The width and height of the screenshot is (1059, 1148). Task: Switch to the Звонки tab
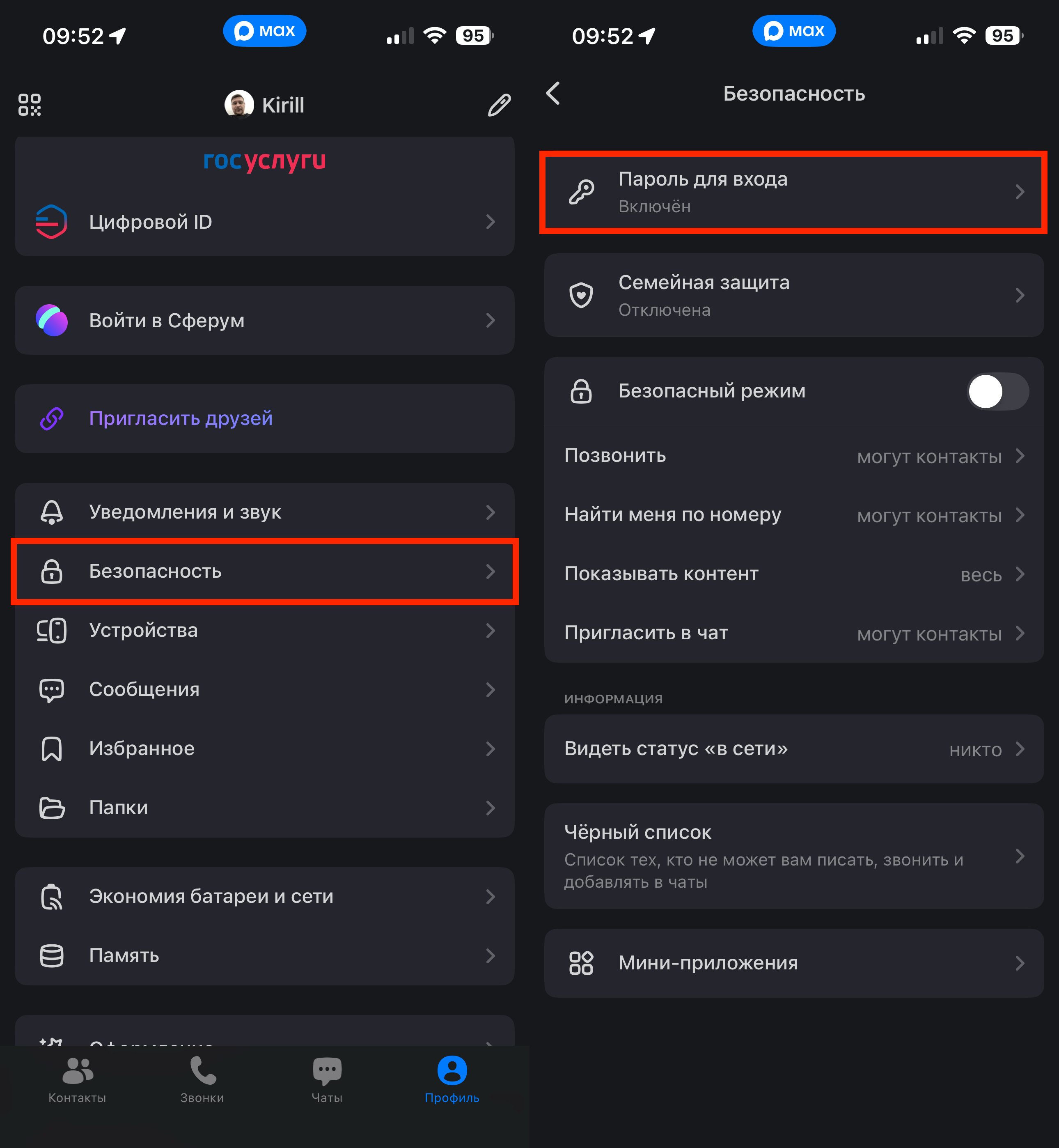(202, 1079)
